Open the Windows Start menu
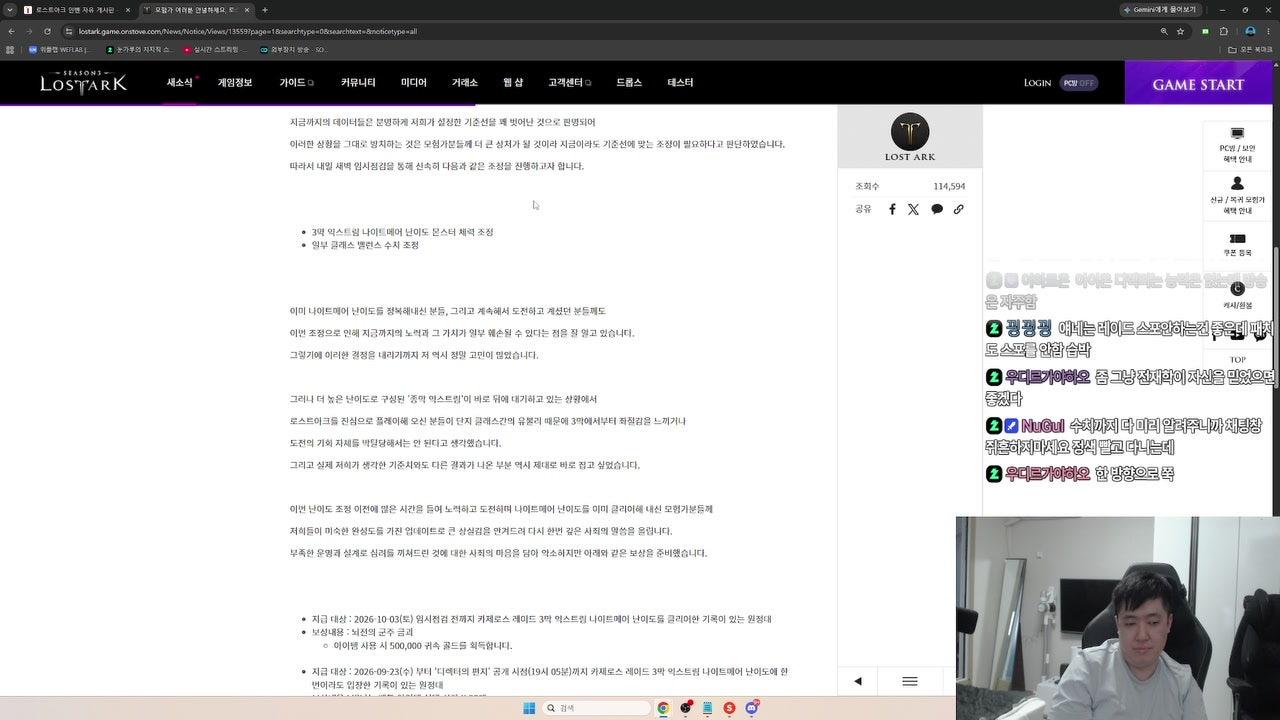Viewport: 1280px width, 720px height. pos(529,708)
